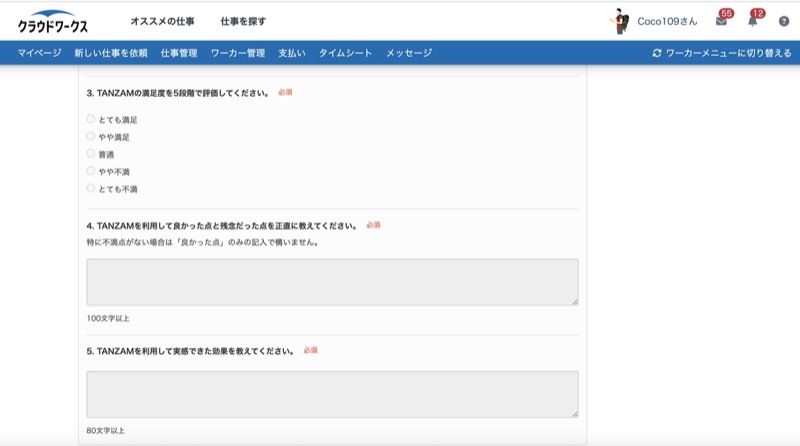Open the Coco109さん account menu
The height and width of the screenshot is (446, 800).
tap(667, 21)
